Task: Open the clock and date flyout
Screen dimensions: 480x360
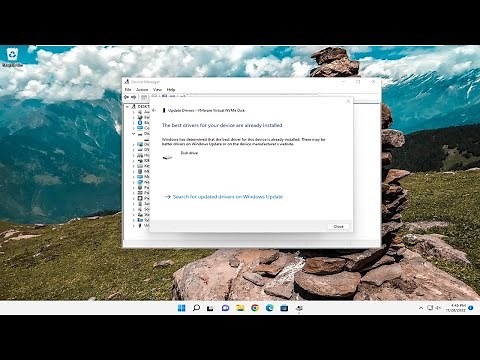Action: click(x=456, y=308)
